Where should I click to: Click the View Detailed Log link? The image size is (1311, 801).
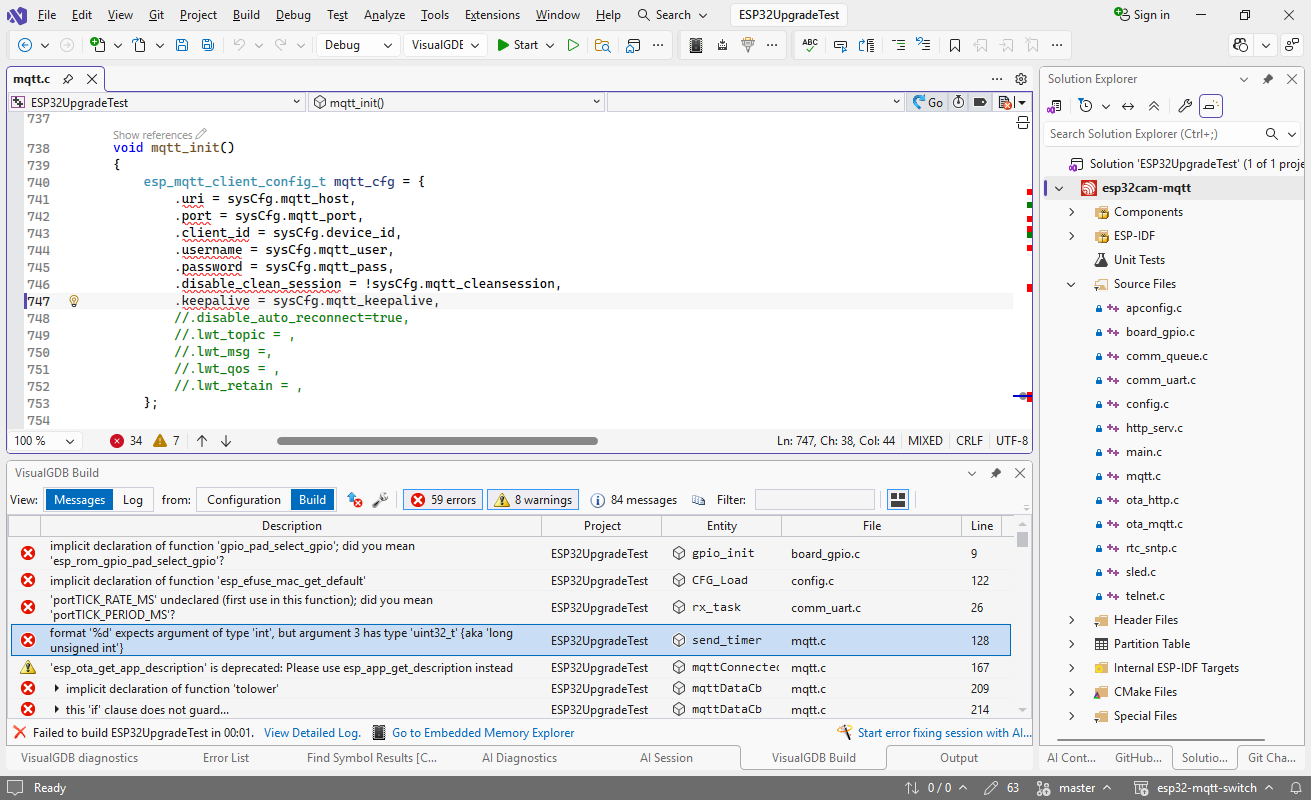pos(312,733)
